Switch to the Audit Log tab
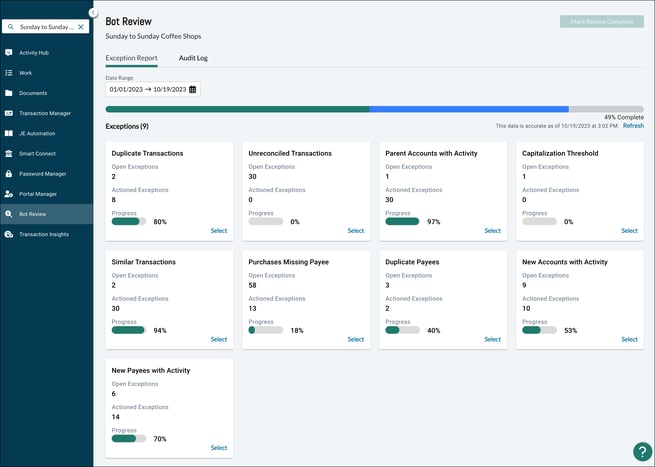 click(x=193, y=58)
